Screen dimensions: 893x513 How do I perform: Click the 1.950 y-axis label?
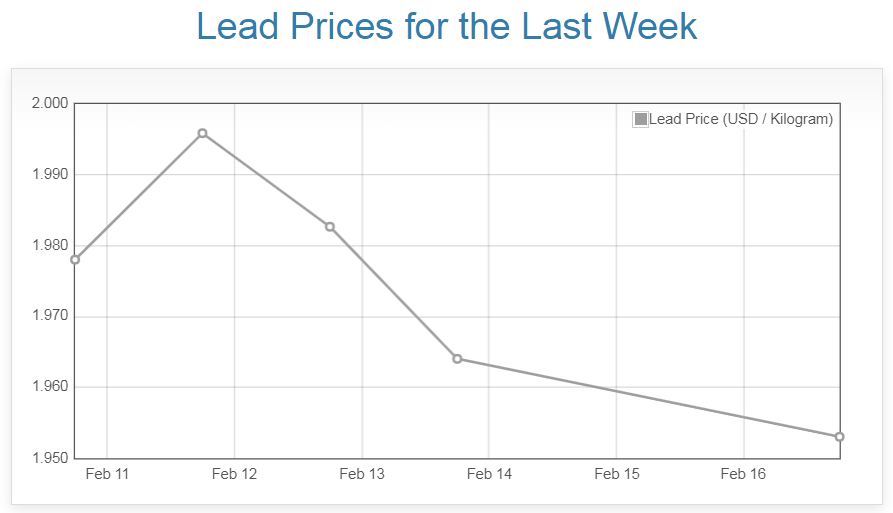pos(50,458)
